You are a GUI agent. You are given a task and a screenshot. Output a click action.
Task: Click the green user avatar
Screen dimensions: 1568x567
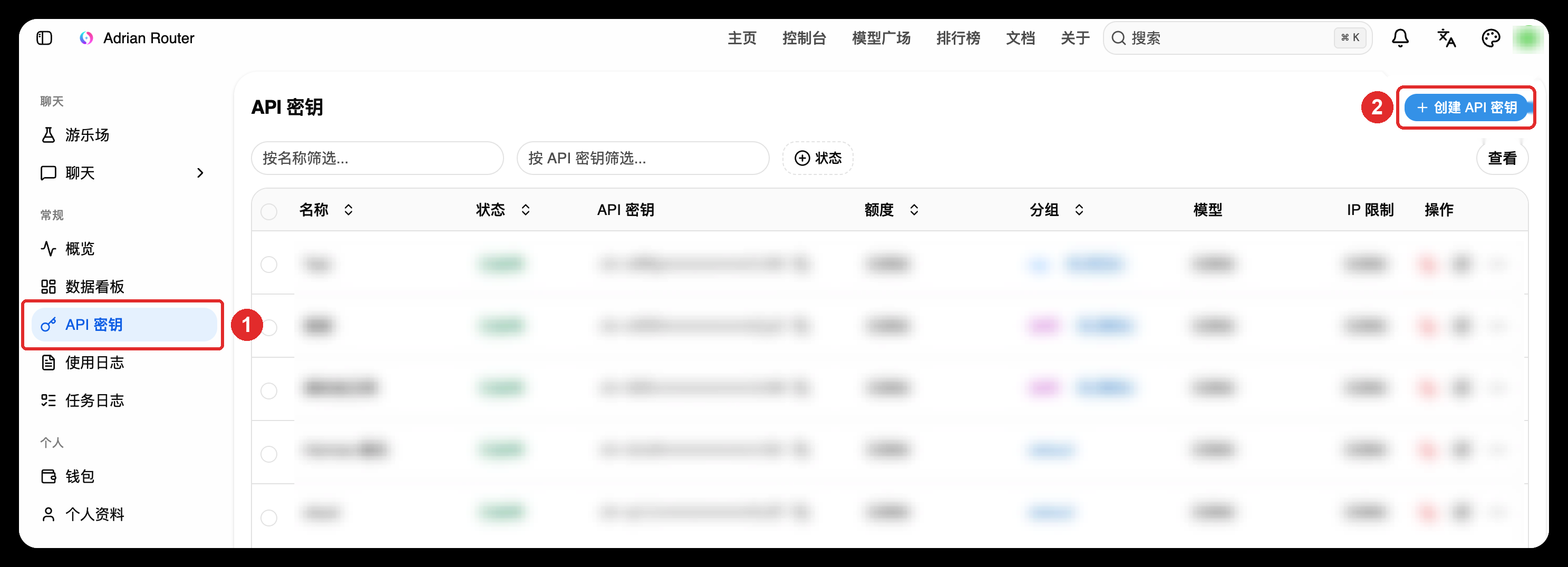tap(1527, 38)
